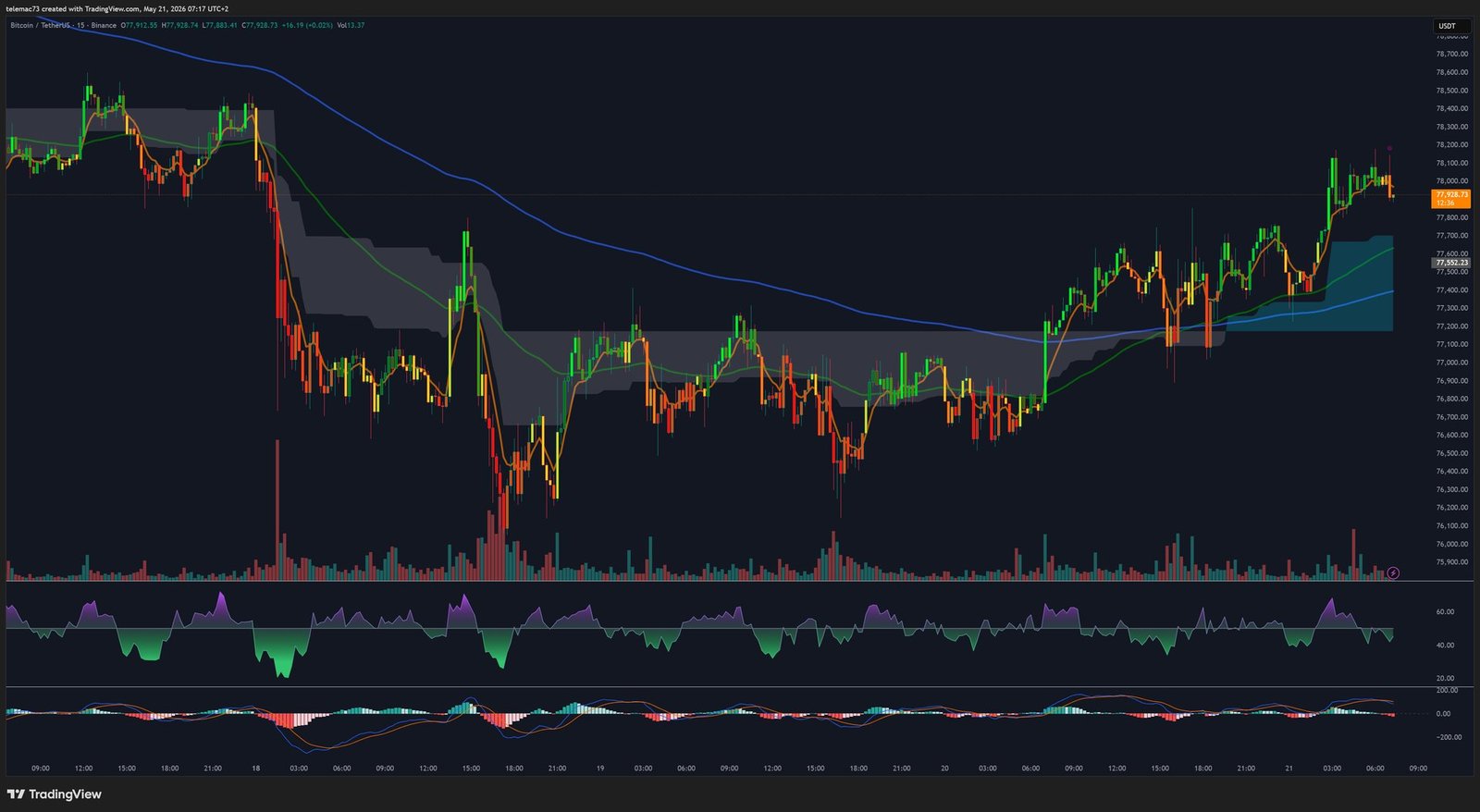Click the date label 19 on the time axis

coord(600,769)
